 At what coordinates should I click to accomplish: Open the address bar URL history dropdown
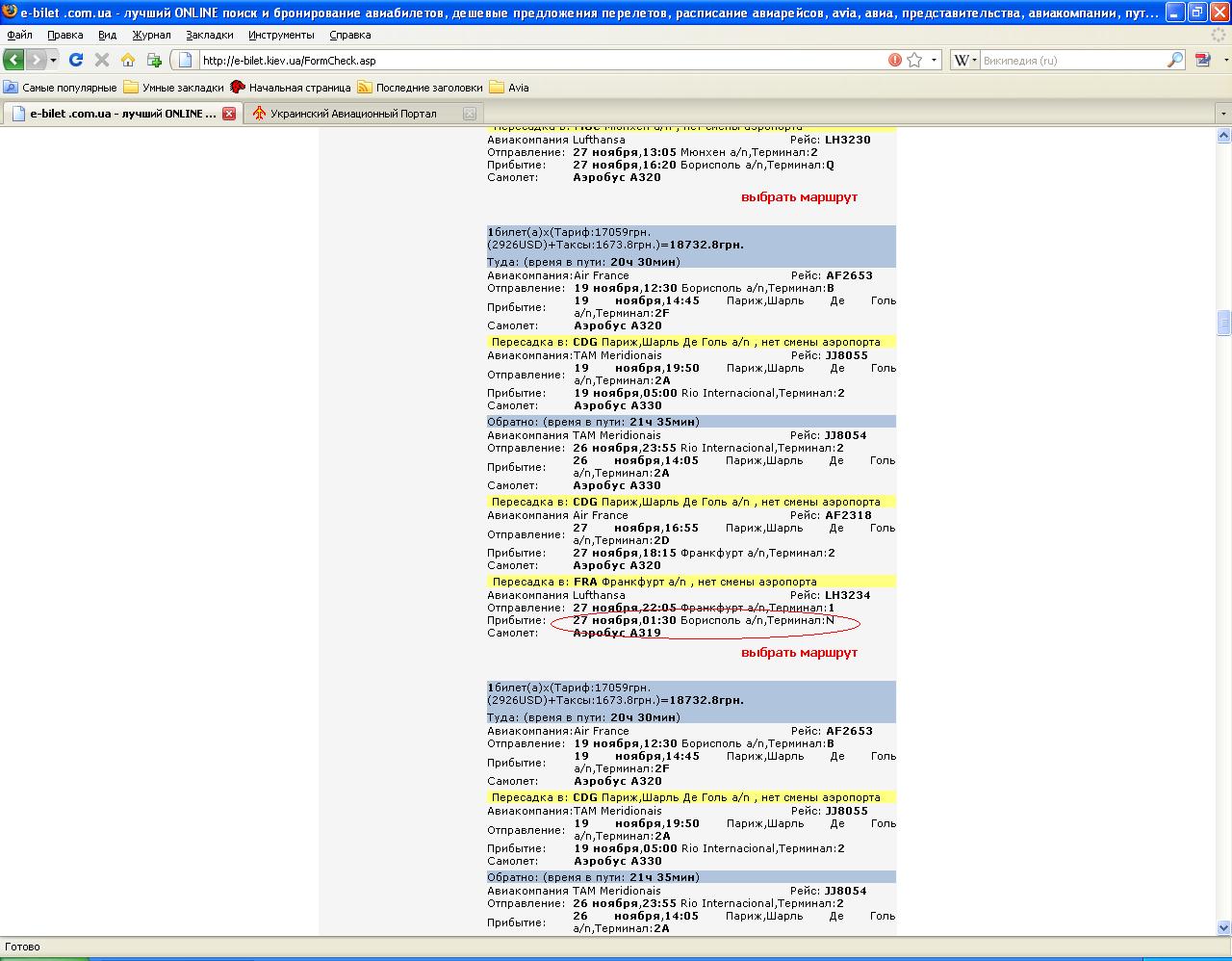pyautogui.click(x=934, y=60)
